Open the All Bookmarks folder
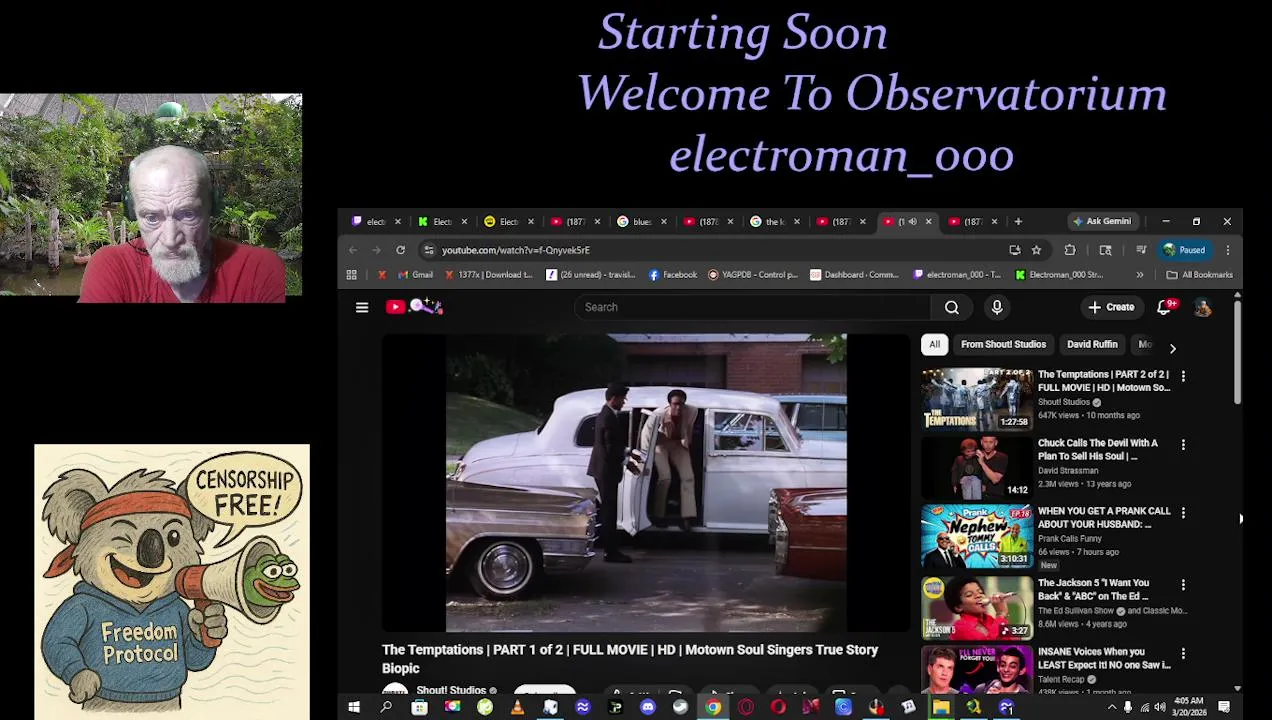 [1199, 275]
